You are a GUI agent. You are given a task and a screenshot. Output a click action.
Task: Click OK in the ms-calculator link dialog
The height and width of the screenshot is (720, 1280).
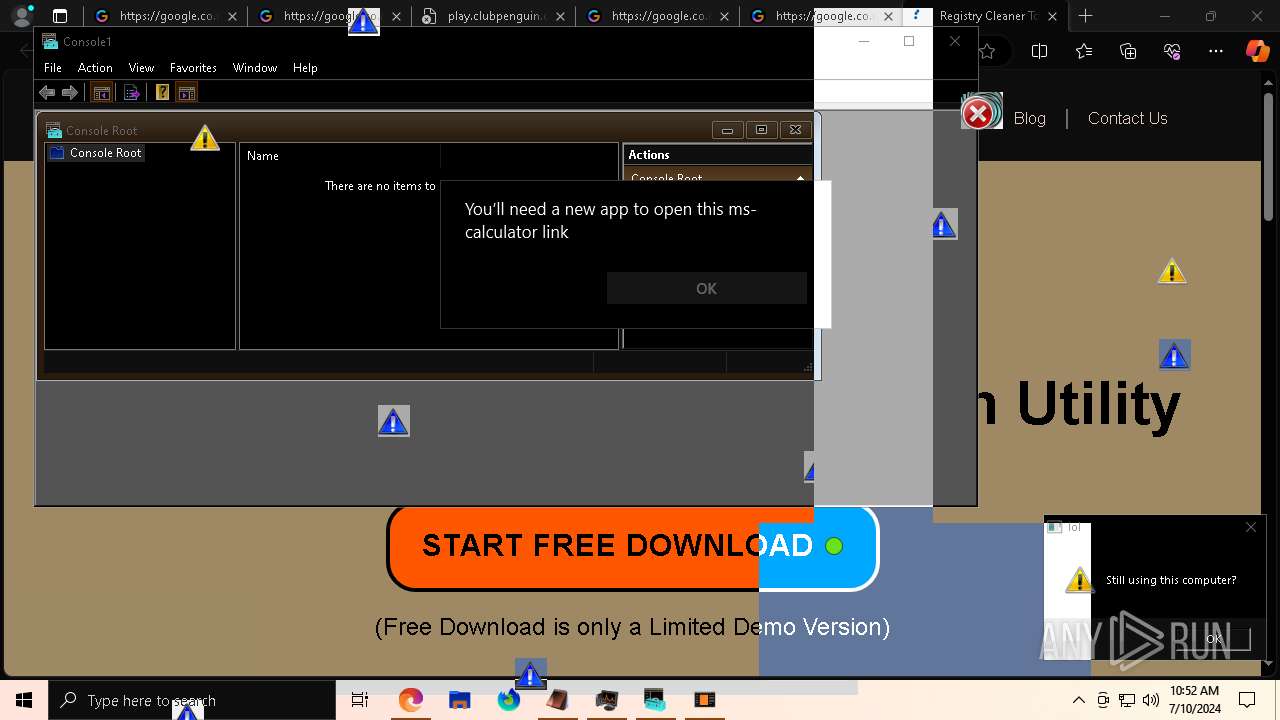click(x=706, y=288)
